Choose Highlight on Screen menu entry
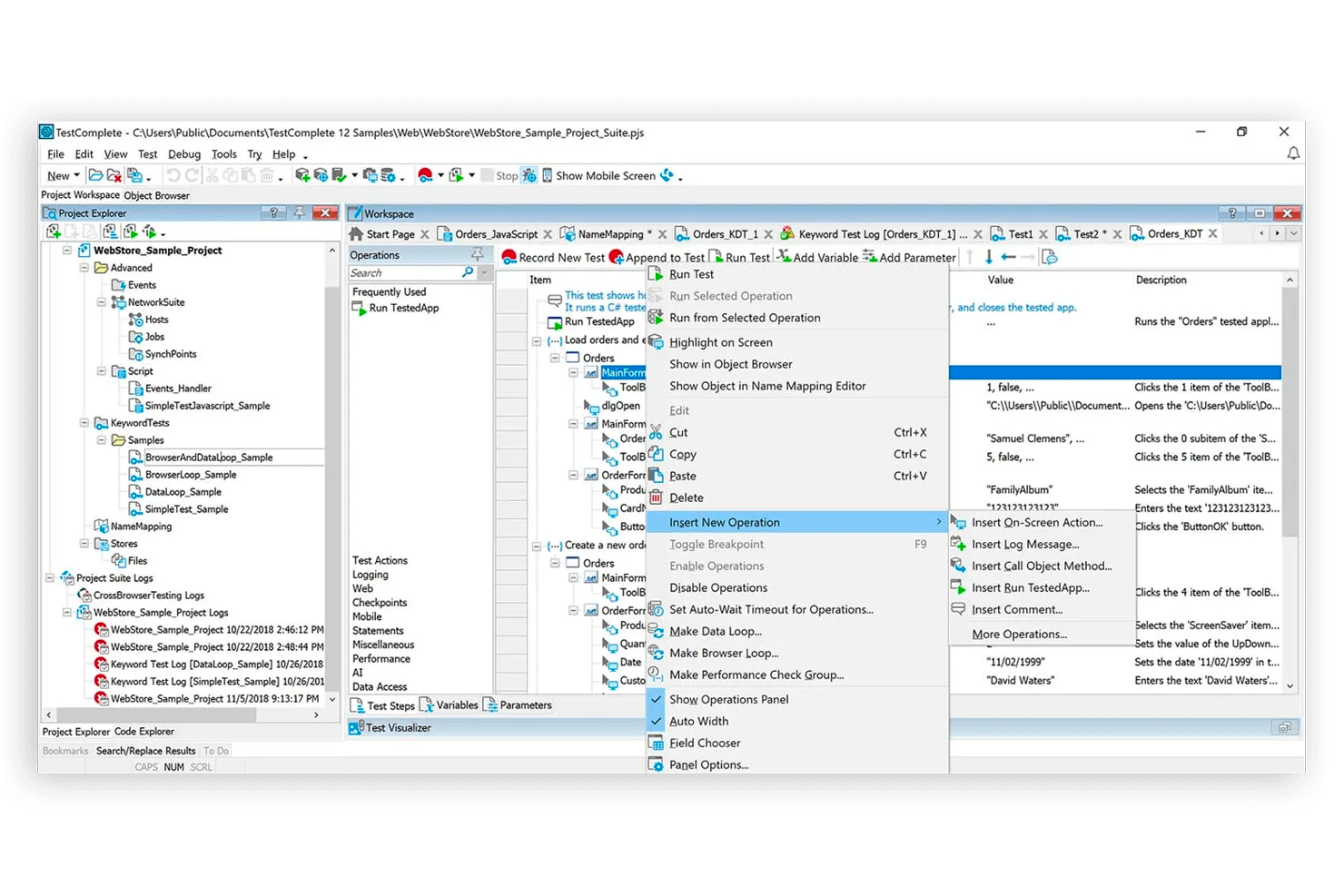The height and width of the screenshot is (896, 1344). (796, 342)
